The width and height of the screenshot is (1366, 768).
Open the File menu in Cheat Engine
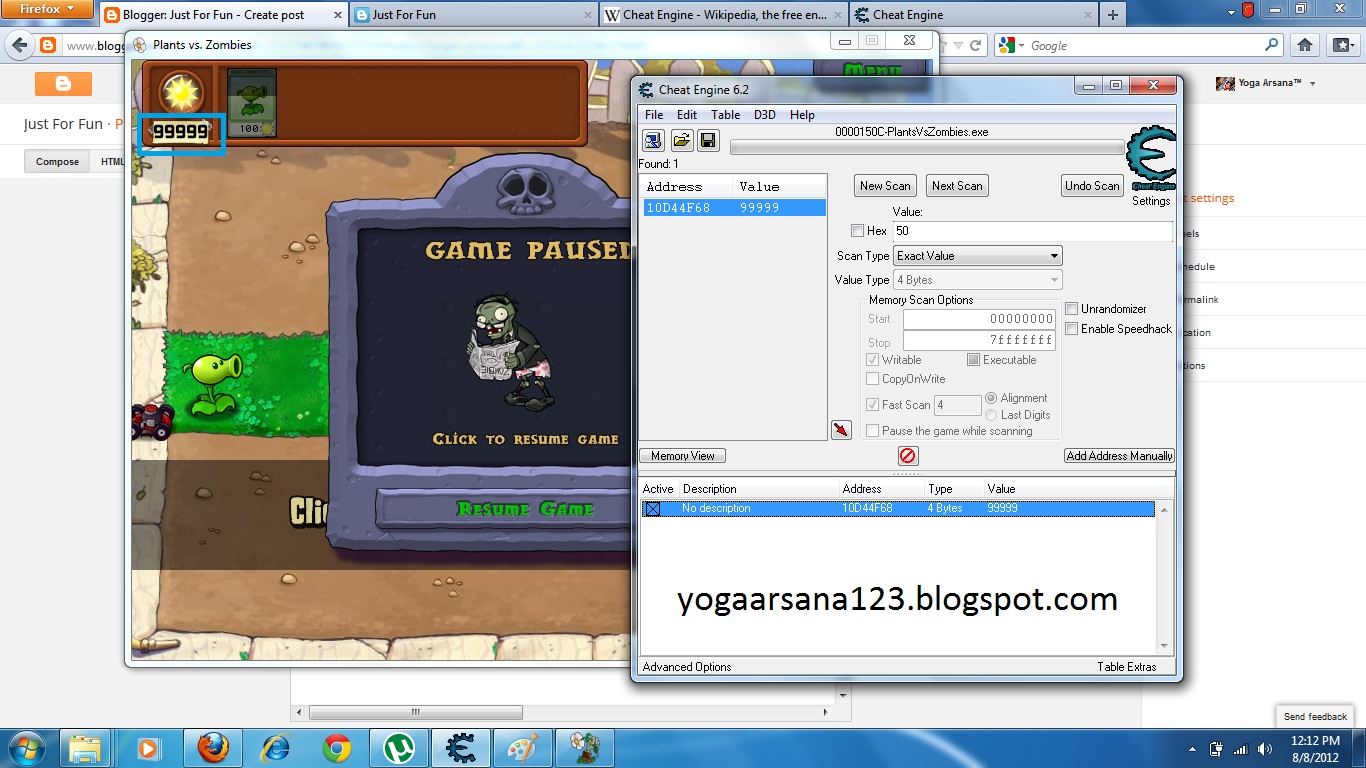[654, 115]
